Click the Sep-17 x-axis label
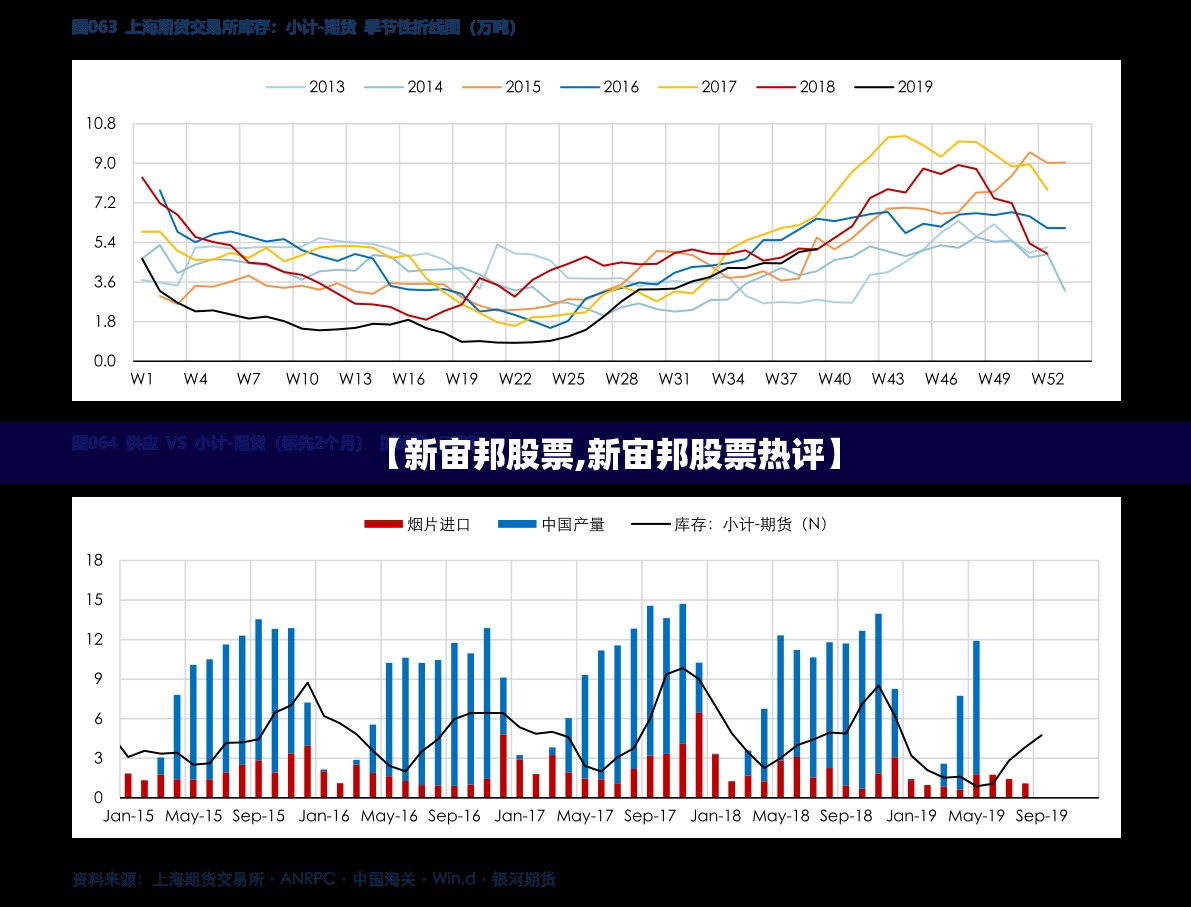Viewport: 1191px width, 907px height. [x=650, y=816]
